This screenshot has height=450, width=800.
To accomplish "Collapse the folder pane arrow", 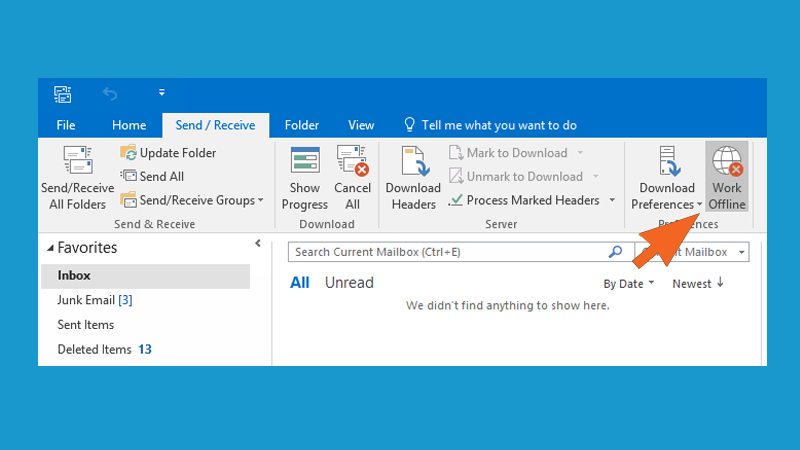I will click(258, 243).
